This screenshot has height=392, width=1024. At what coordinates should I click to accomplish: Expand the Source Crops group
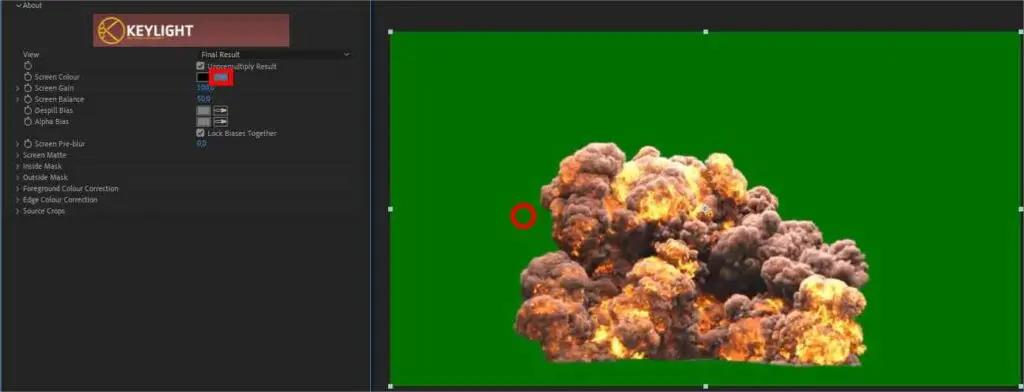click(x=18, y=211)
